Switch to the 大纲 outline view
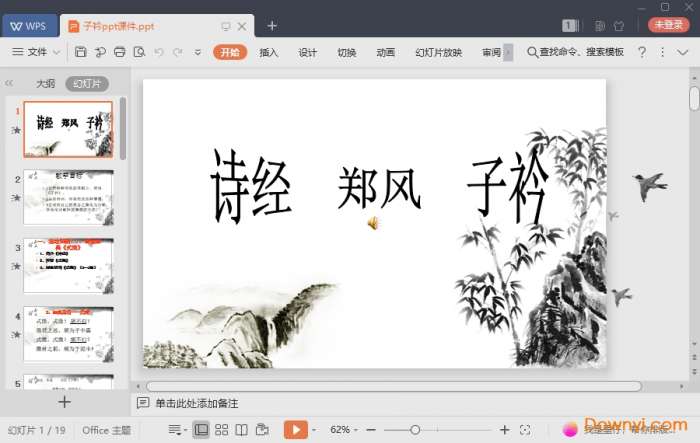 pyautogui.click(x=45, y=84)
